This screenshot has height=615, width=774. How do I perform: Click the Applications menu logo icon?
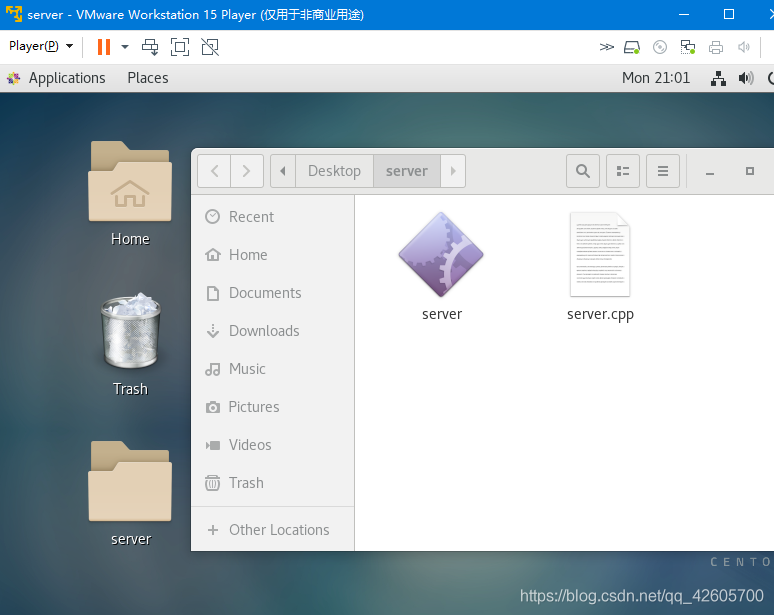pyautogui.click(x=14, y=78)
